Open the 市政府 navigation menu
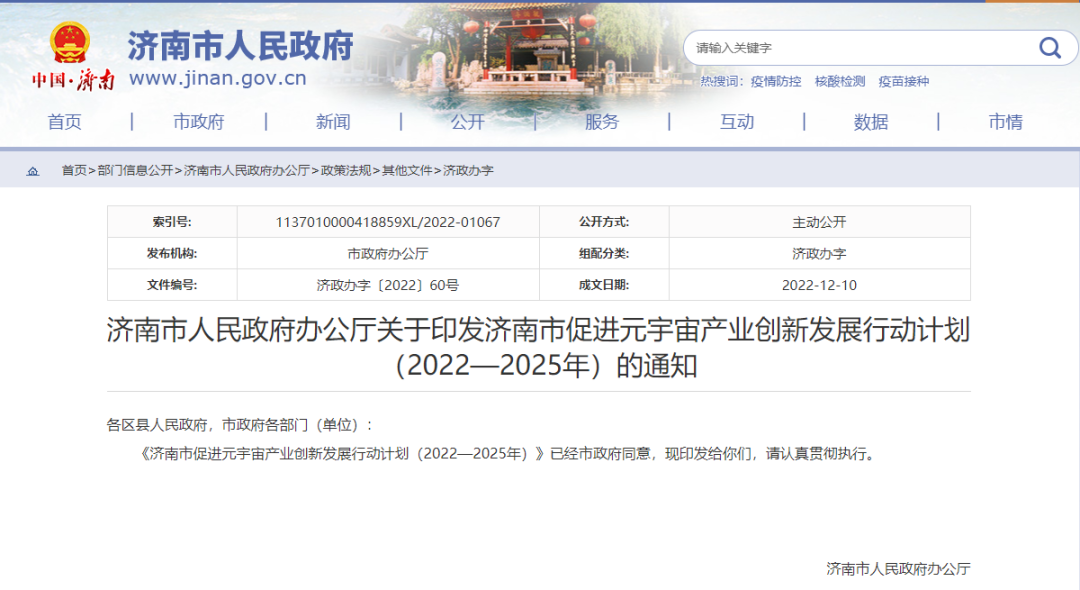The image size is (1080, 590). [199, 121]
